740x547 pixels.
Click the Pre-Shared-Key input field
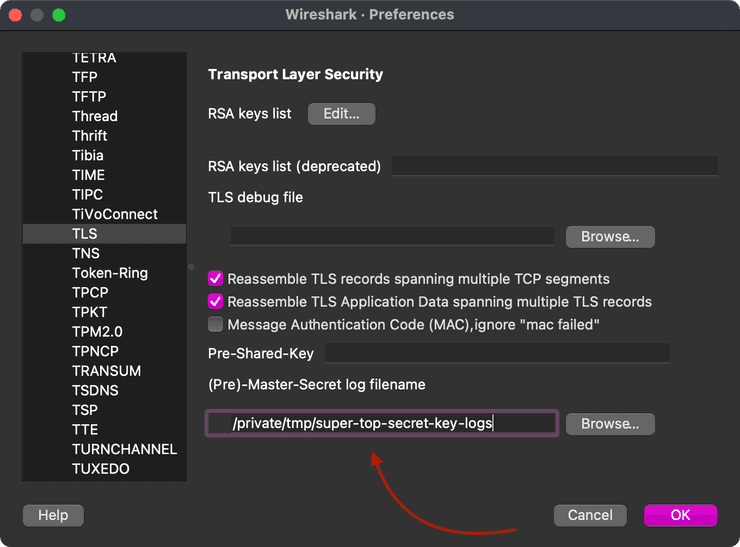tap(497, 353)
